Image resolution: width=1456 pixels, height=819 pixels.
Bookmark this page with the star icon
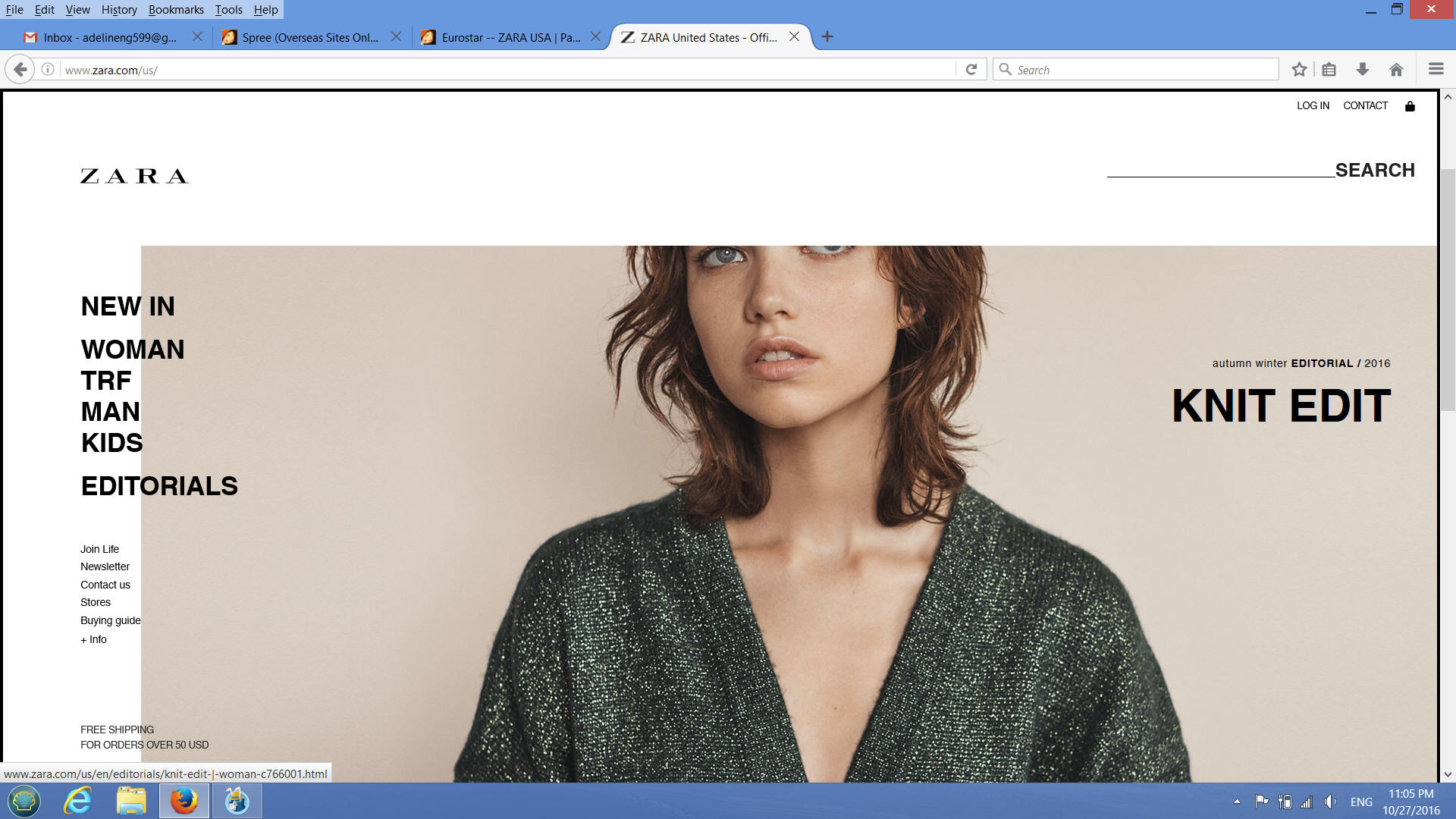point(1299,70)
